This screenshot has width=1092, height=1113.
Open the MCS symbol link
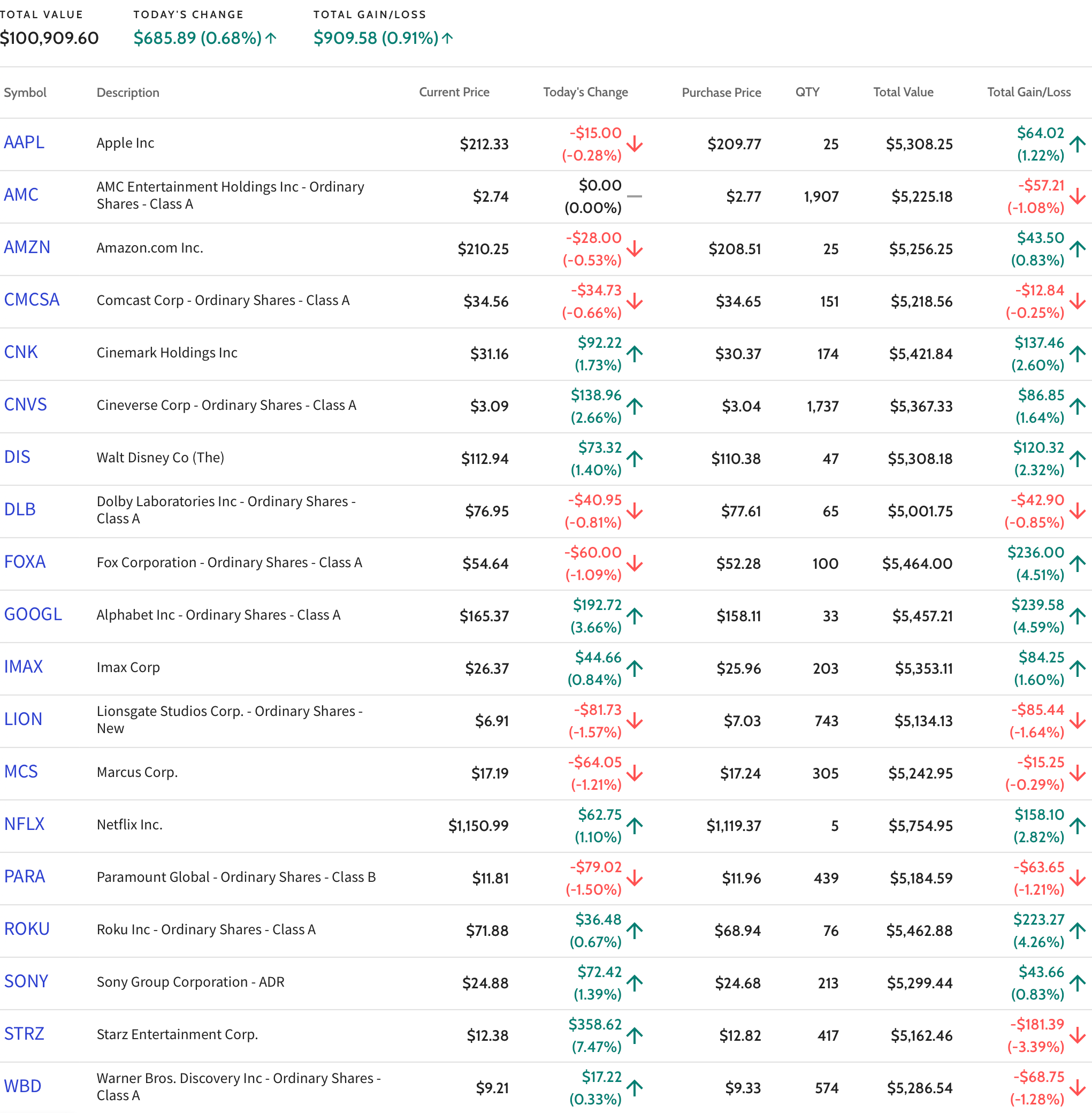tap(21, 772)
